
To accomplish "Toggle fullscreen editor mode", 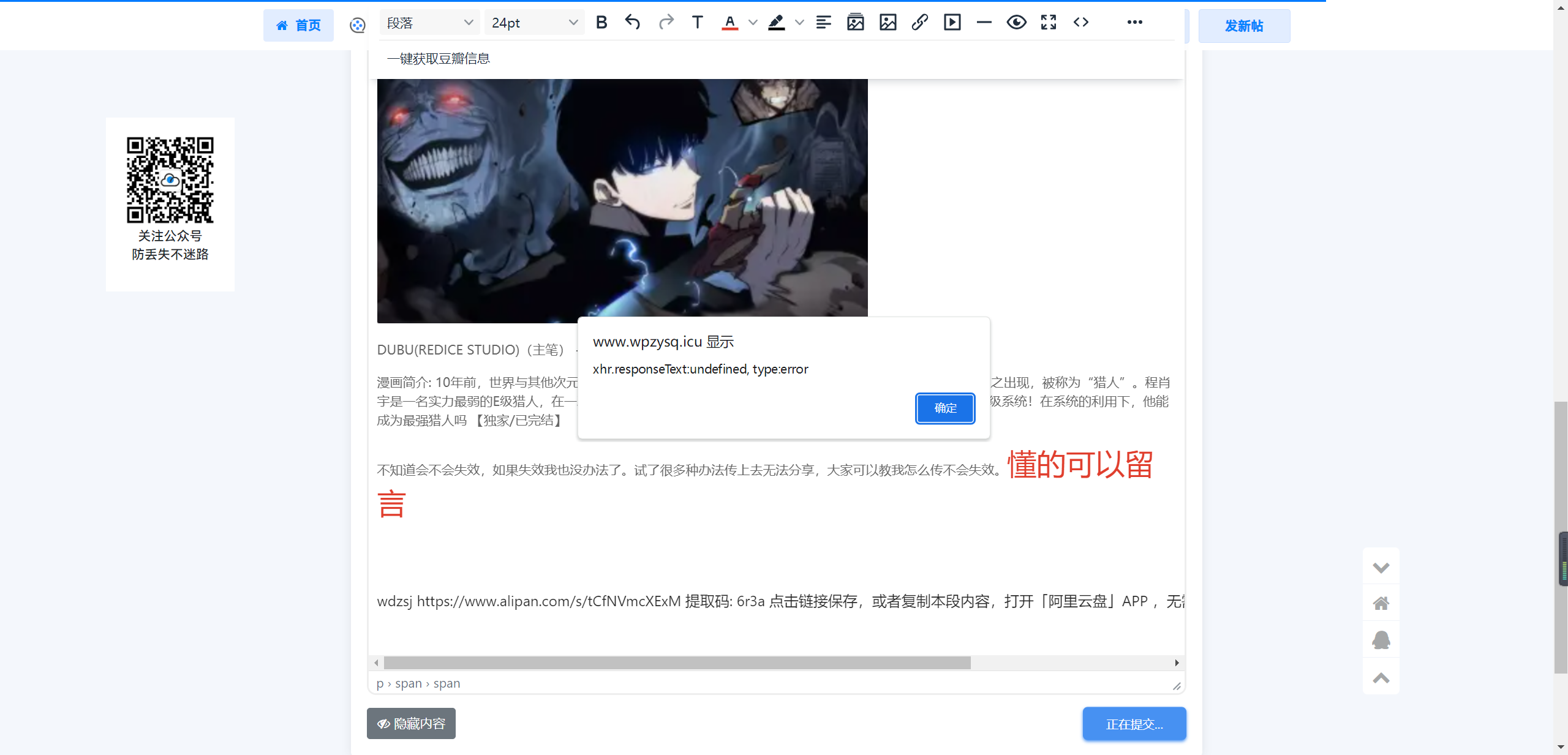I will pos(1049,23).
